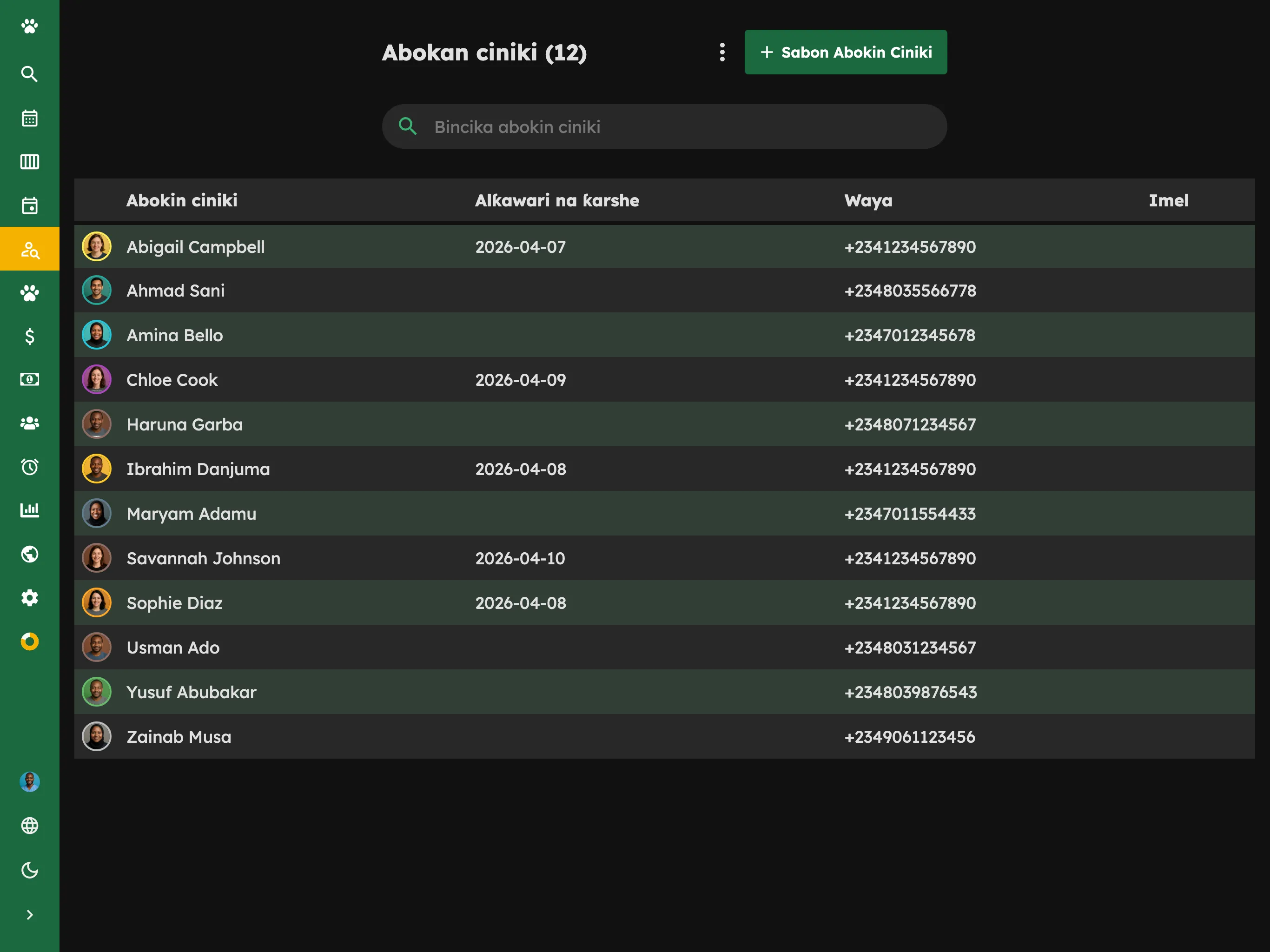The image size is (1270, 952).
Task: Open the bar chart reports icon
Action: point(29,510)
